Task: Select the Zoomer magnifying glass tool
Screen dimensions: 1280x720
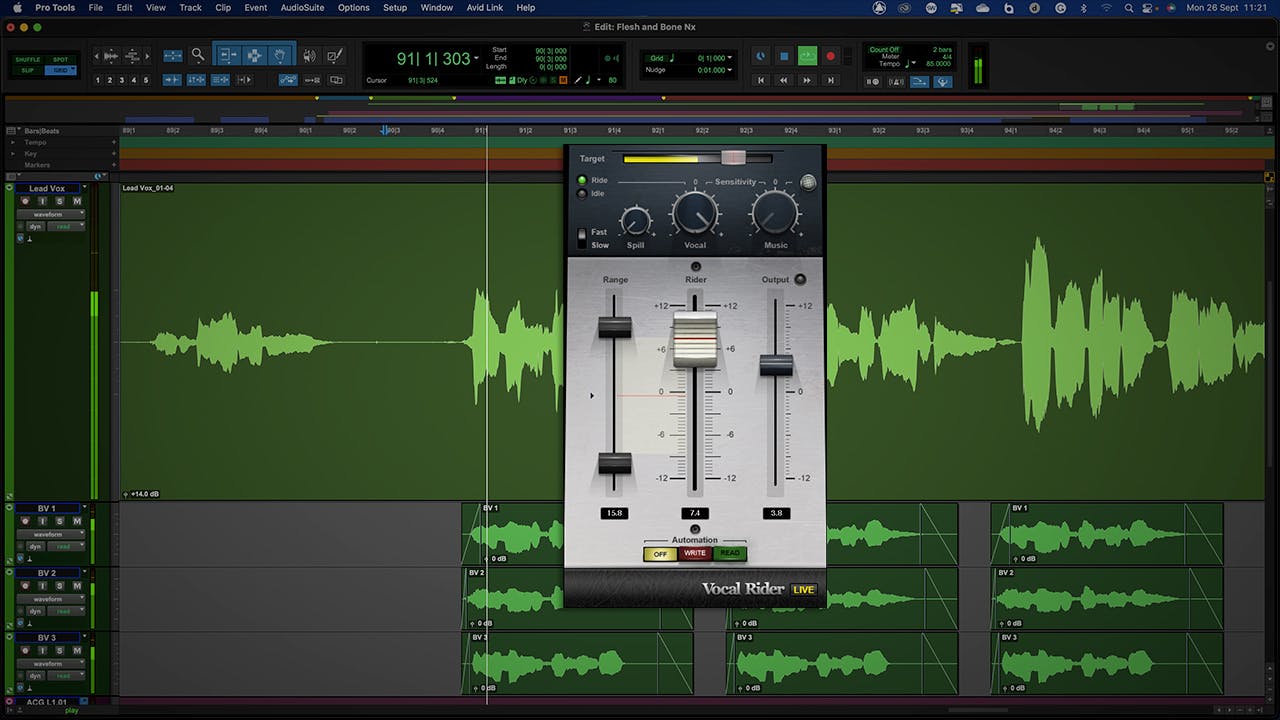Action: [x=198, y=55]
